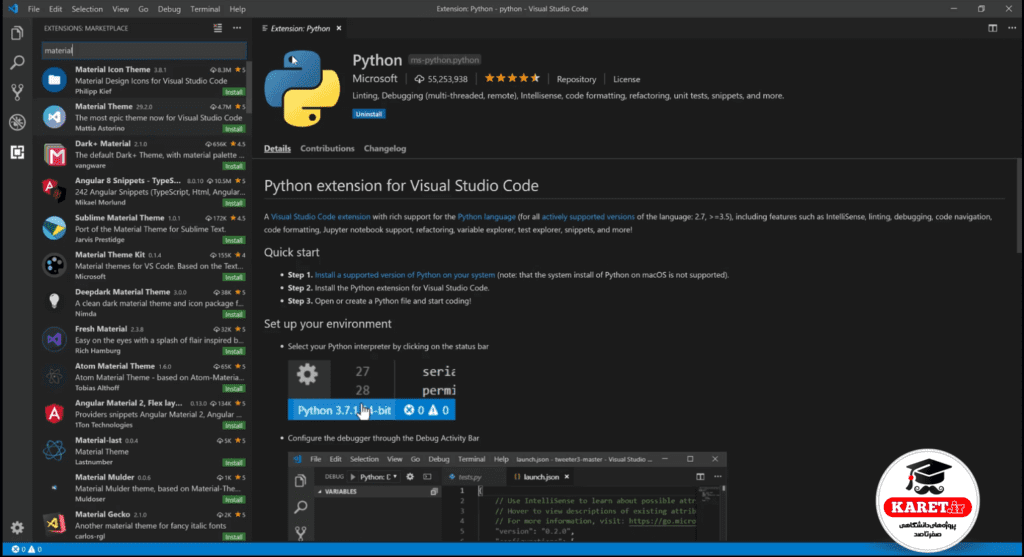Viewport: 1024px width, 557px height.
Task: Click split editor right icon
Action: click(993, 28)
